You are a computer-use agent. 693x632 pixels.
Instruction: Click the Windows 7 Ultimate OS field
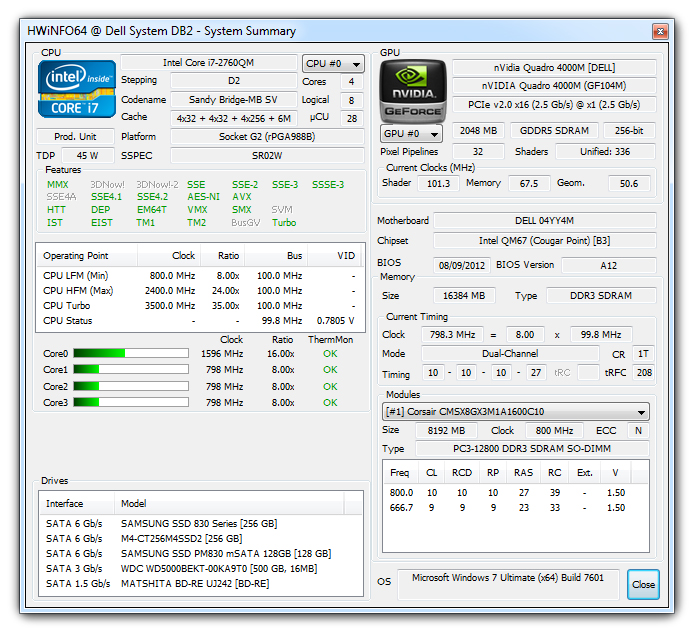coord(508,584)
